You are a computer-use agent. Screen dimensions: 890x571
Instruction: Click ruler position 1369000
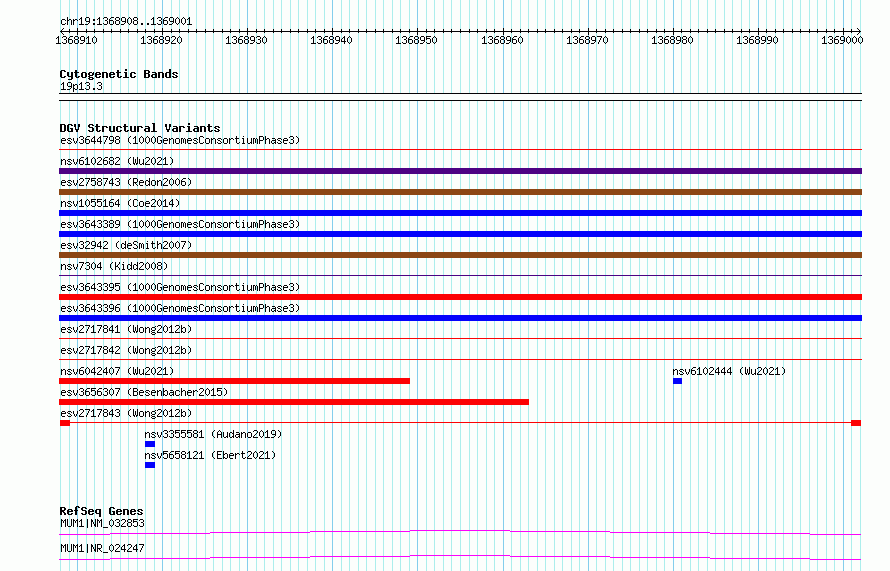click(842, 40)
